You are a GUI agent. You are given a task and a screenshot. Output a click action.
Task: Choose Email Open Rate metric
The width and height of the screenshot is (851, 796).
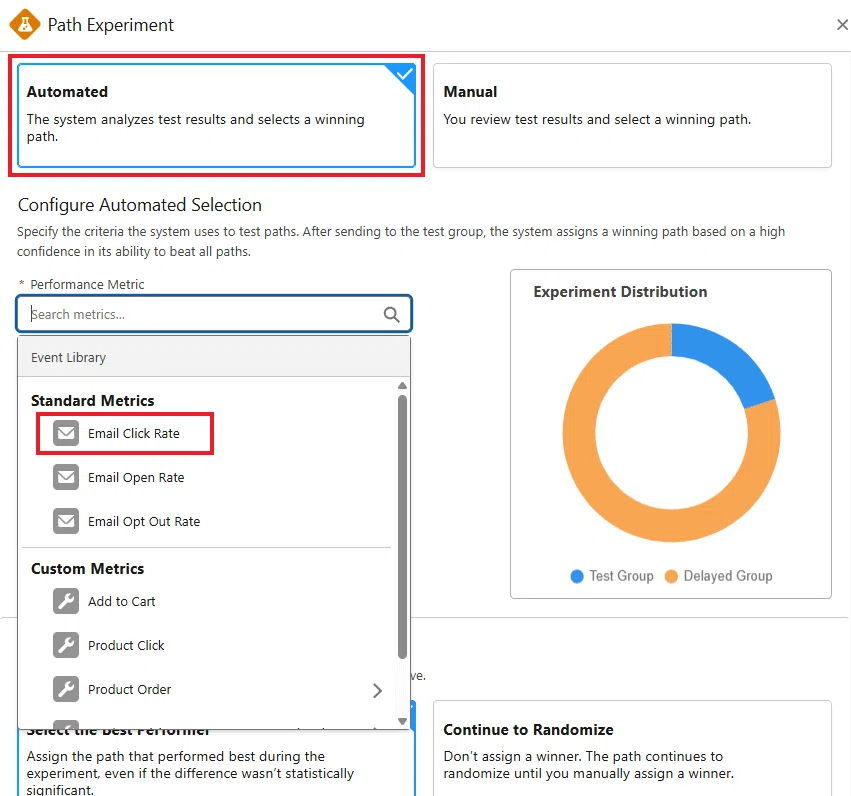[136, 477]
